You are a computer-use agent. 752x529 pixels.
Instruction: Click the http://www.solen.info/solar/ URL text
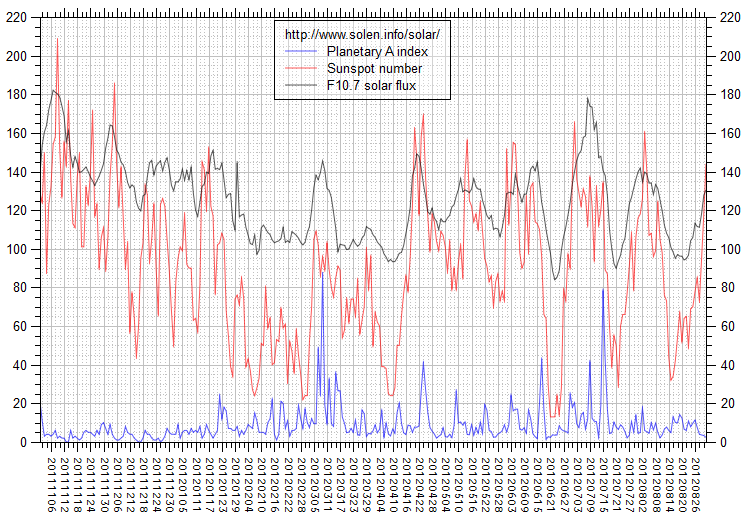pyautogui.click(x=362, y=35)
